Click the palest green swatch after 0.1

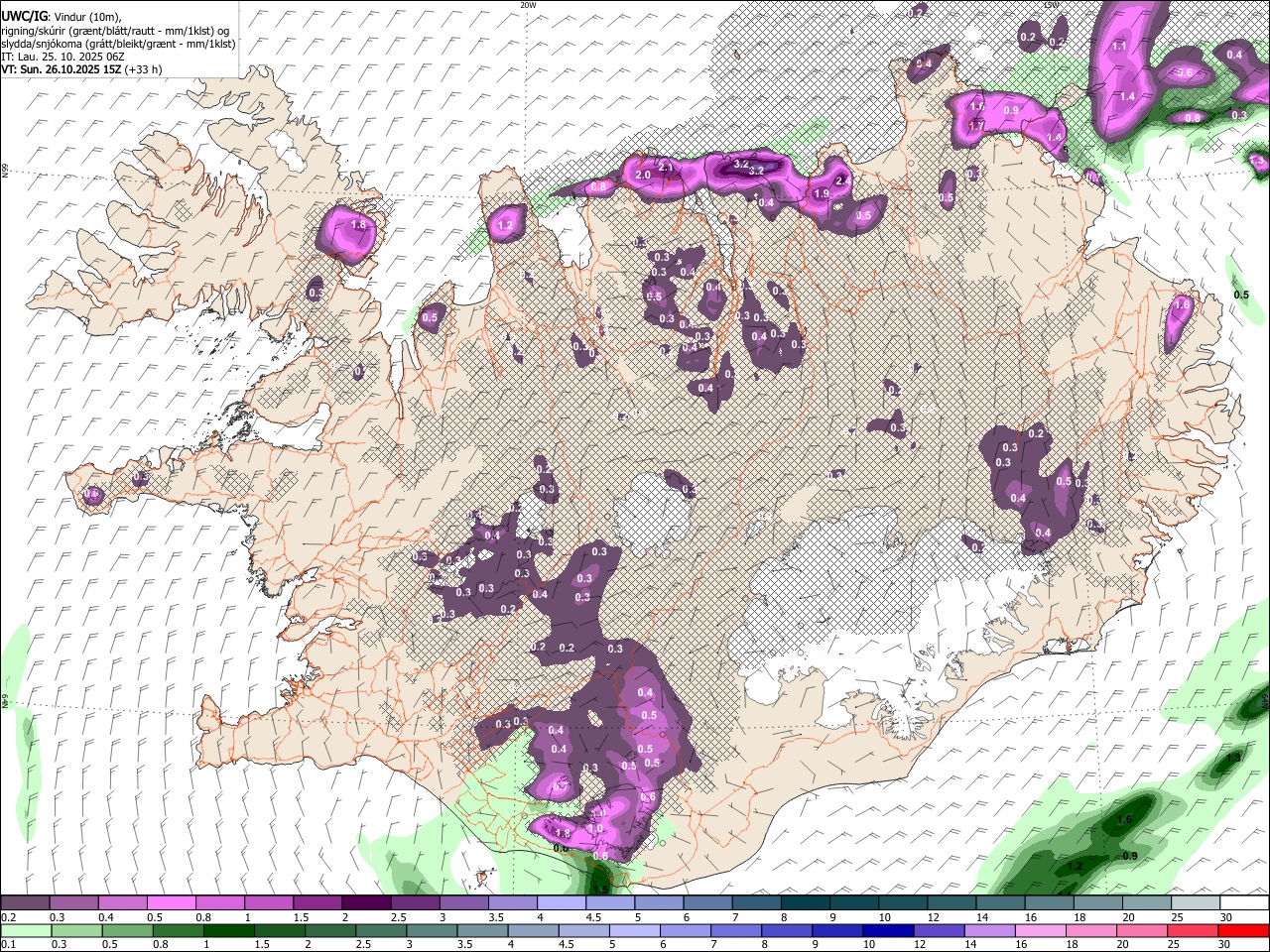click(25, 931)
